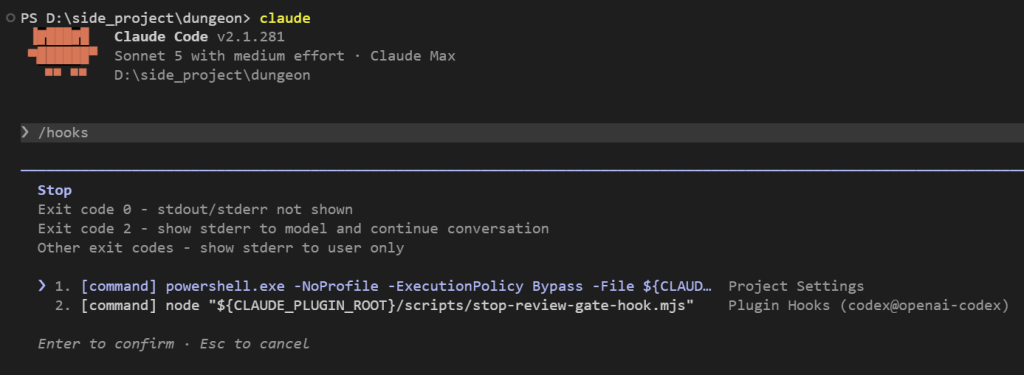Screen dimensions: 1024x375
Task: Click the selection arrow beside hook 1
Action: [42, 285]
